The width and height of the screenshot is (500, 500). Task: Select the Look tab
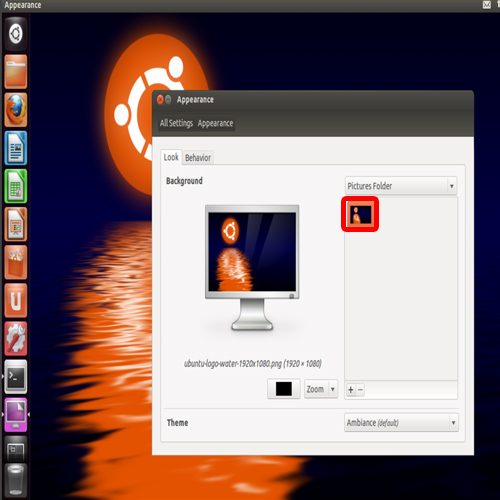pos(171,157)
